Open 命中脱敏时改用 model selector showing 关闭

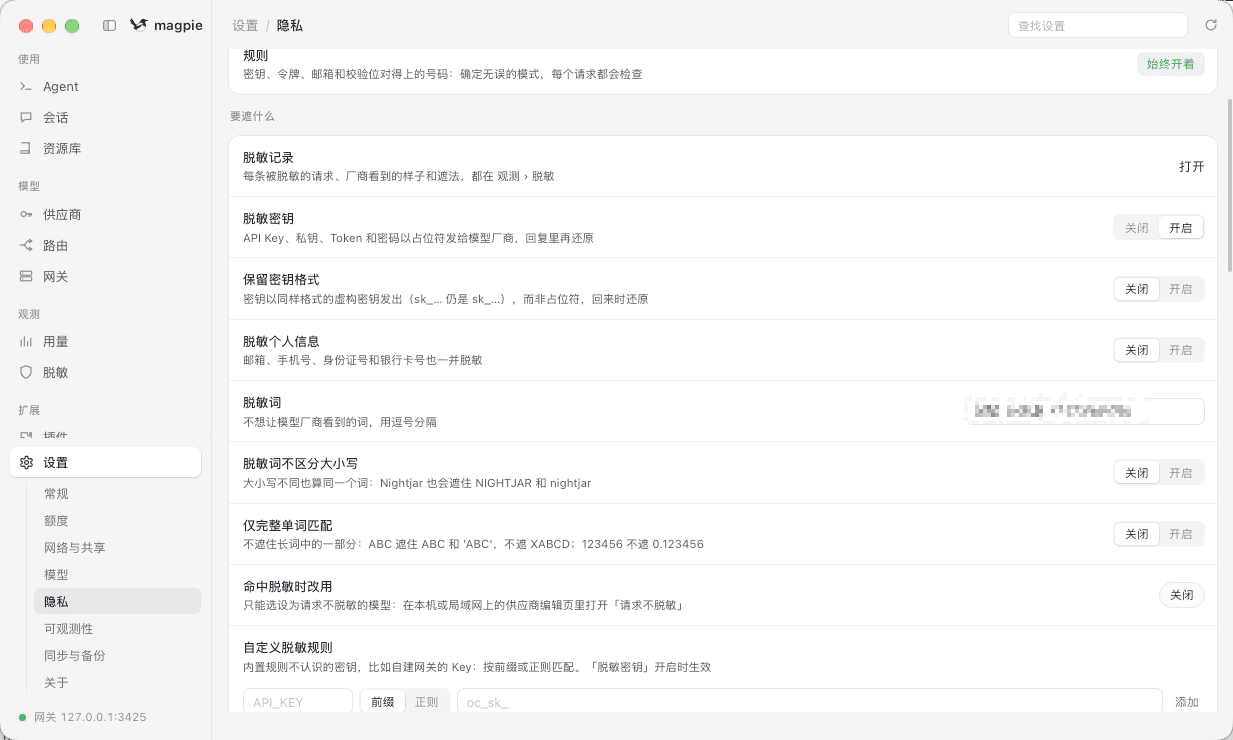pyautogui.click(x=1181, y=595)
